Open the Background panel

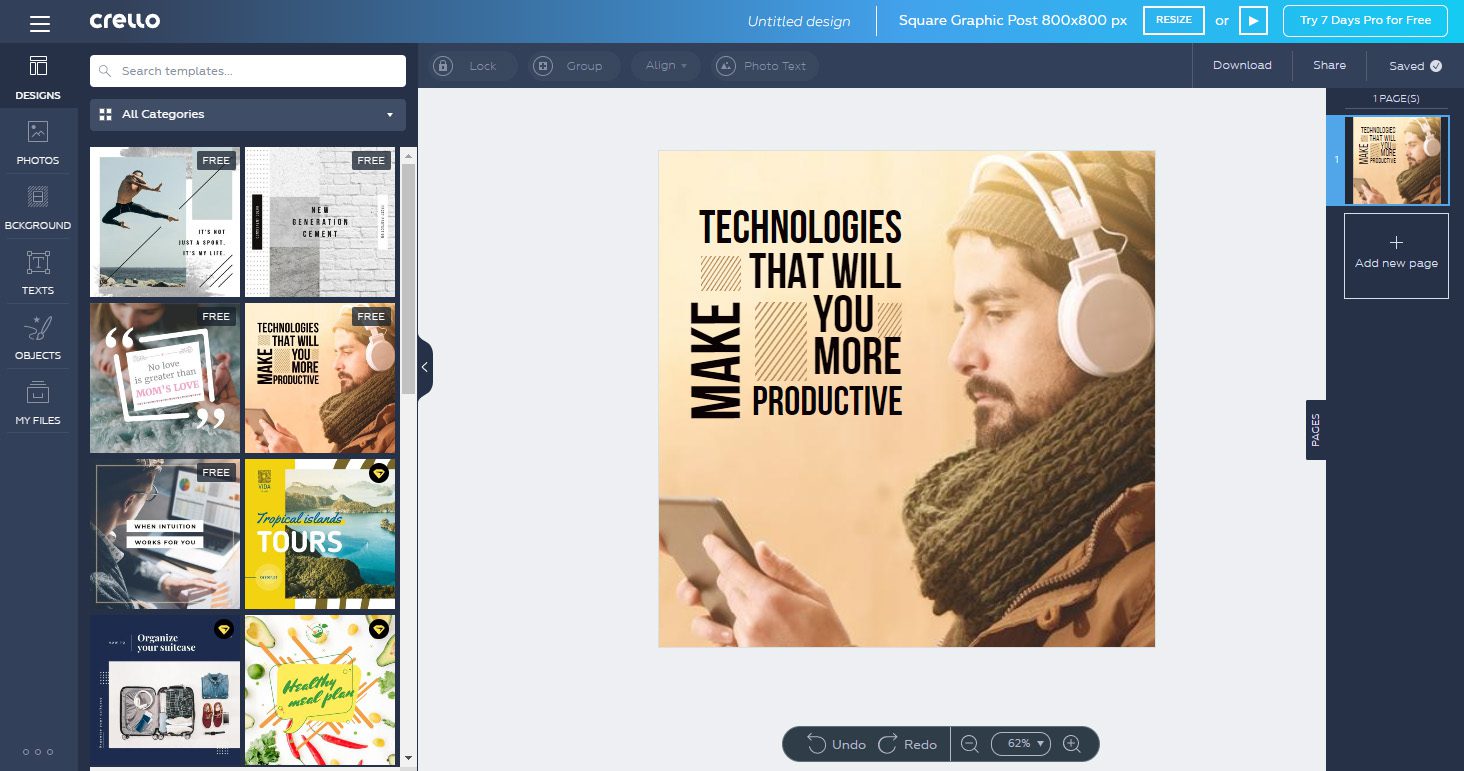click(37, 205)
